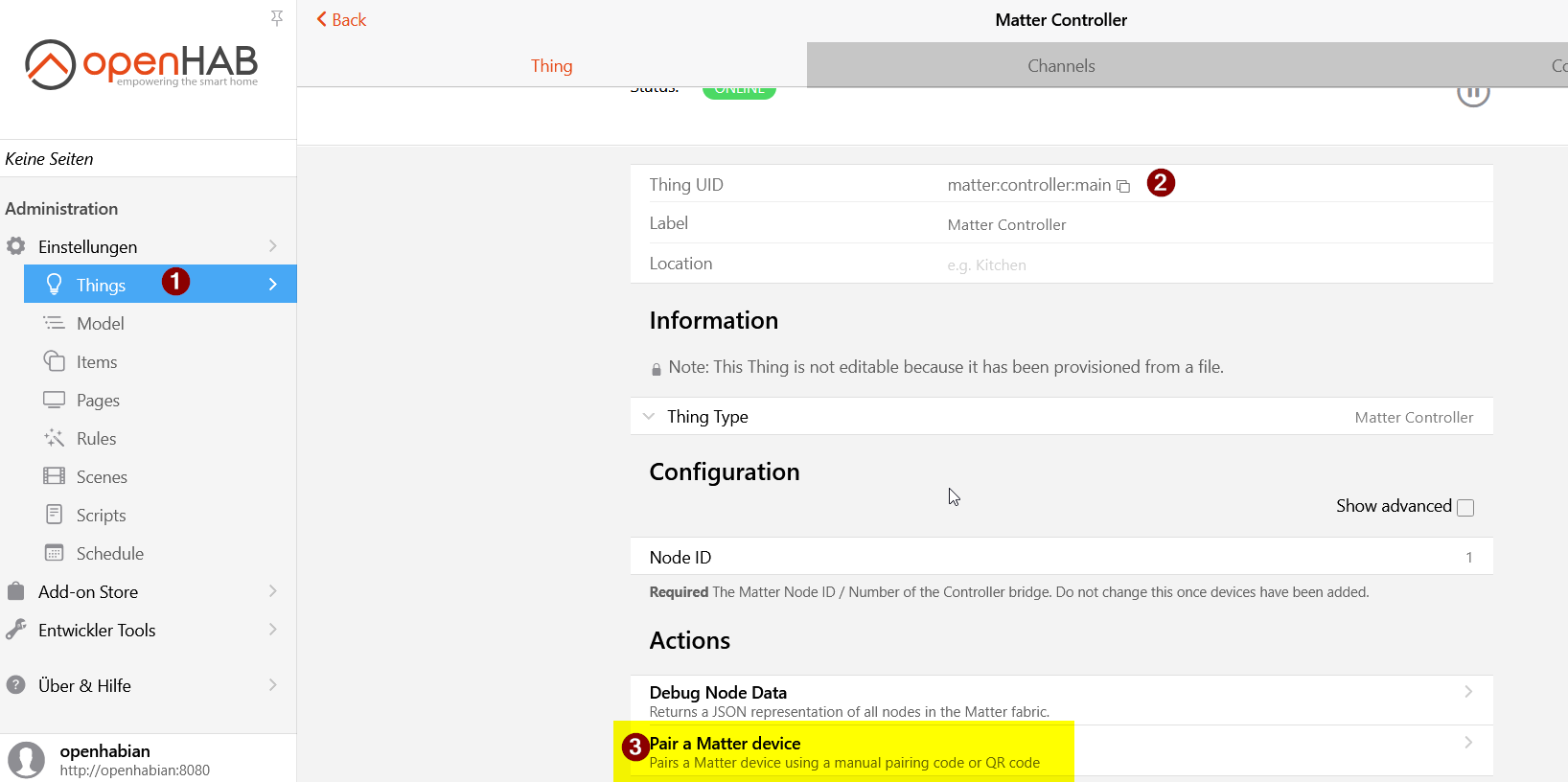Start Pair a Matter device action

point(1062,751)
